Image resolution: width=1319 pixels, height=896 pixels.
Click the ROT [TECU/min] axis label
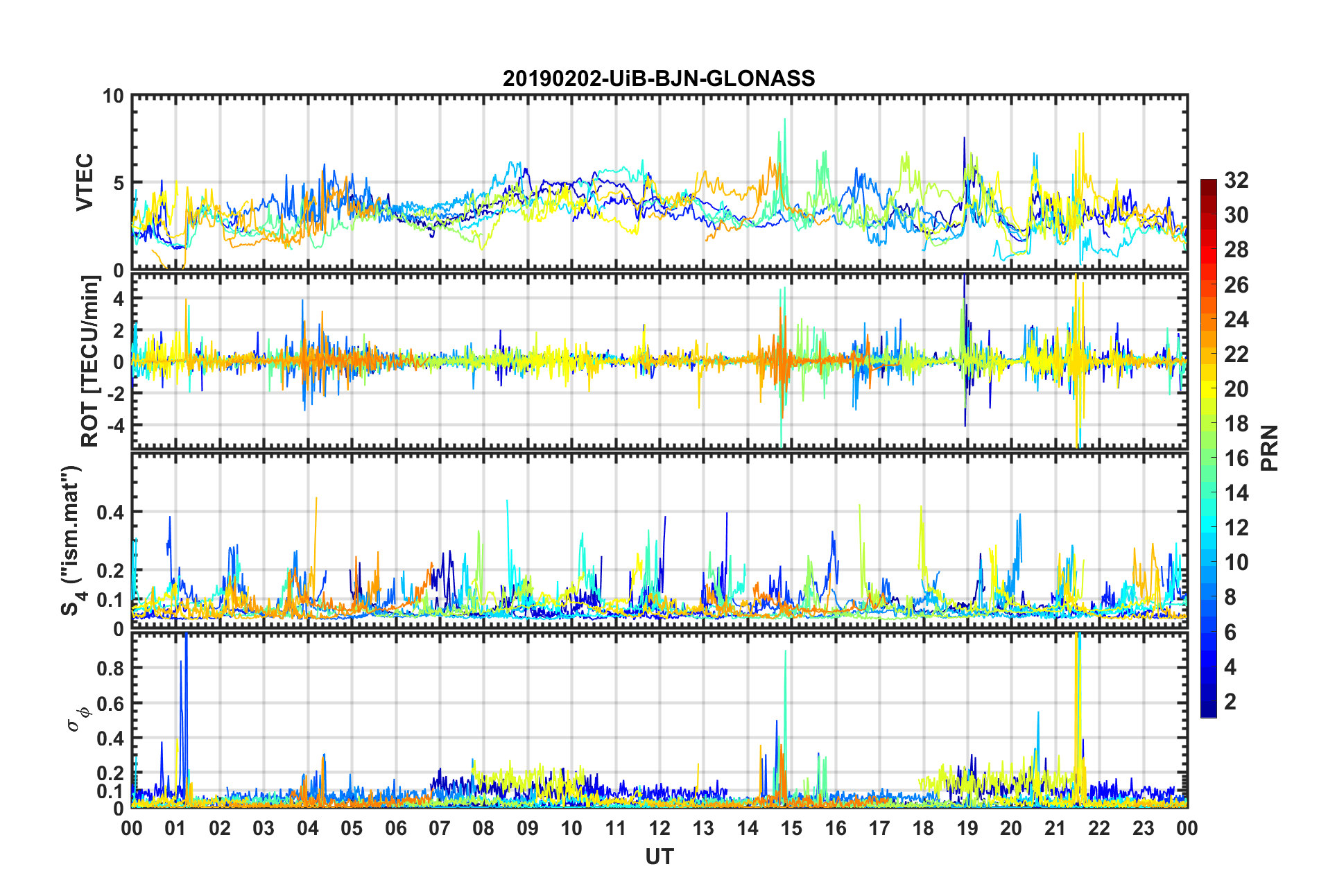point(90,361)
